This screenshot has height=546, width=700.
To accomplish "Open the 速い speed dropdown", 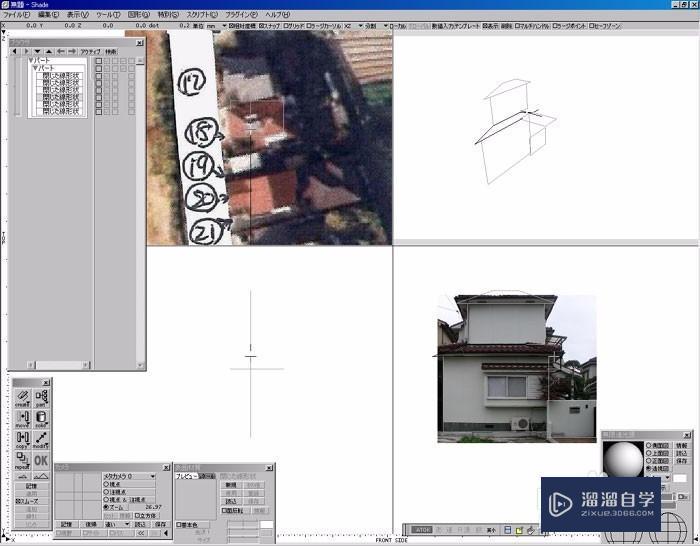I will 117,524.
